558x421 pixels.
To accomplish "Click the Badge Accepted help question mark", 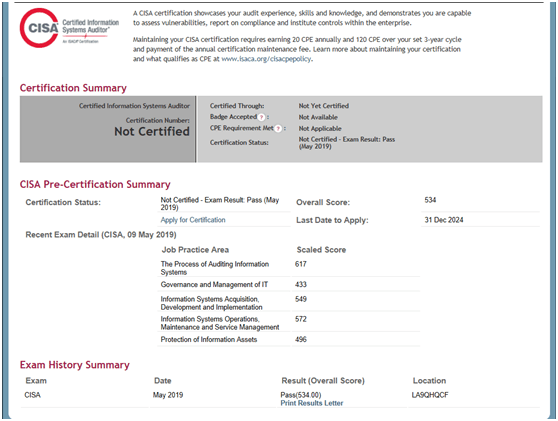I will pyautogui.click(x=261, y=117).
